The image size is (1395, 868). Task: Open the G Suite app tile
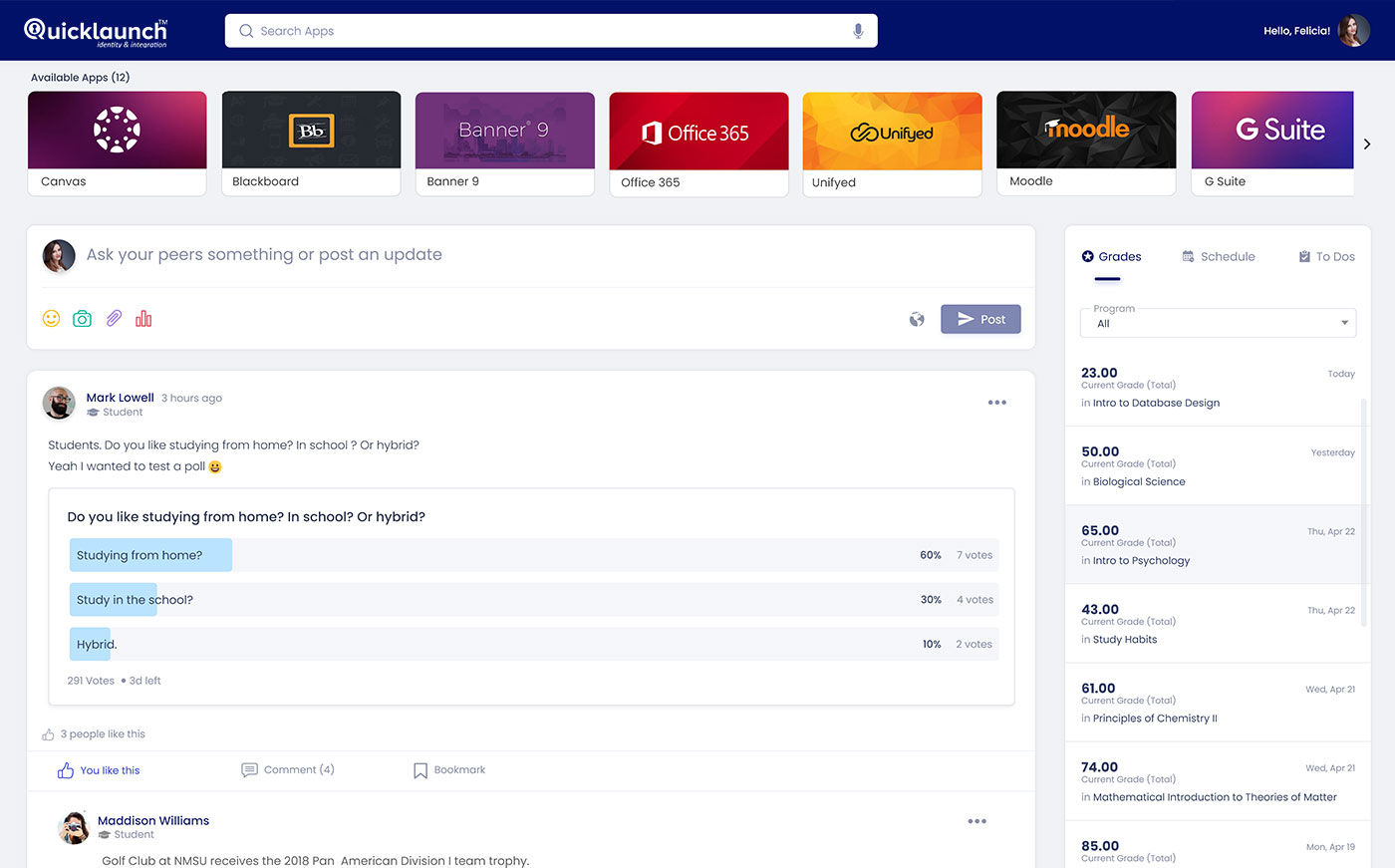[1272, 144]
